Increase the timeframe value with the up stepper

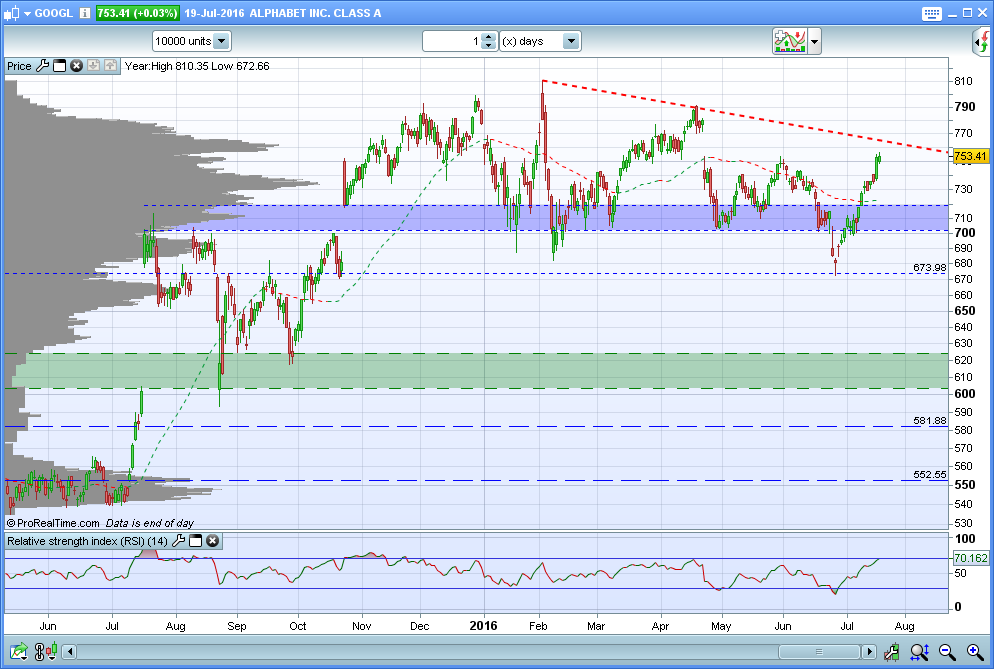[x=488, y=37]
